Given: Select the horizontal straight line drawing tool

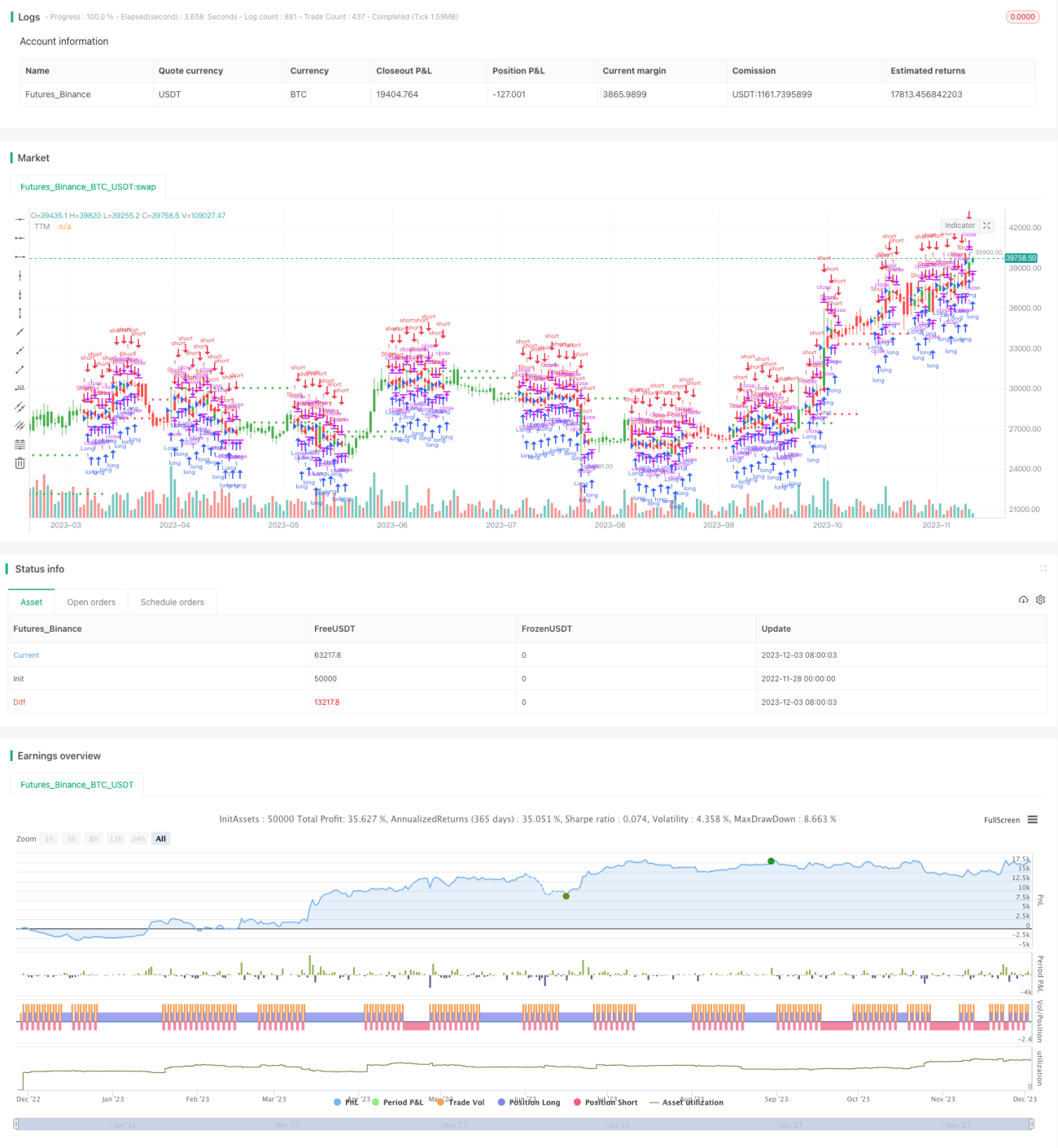Looking at the screenshot, I should coord(20,219).
